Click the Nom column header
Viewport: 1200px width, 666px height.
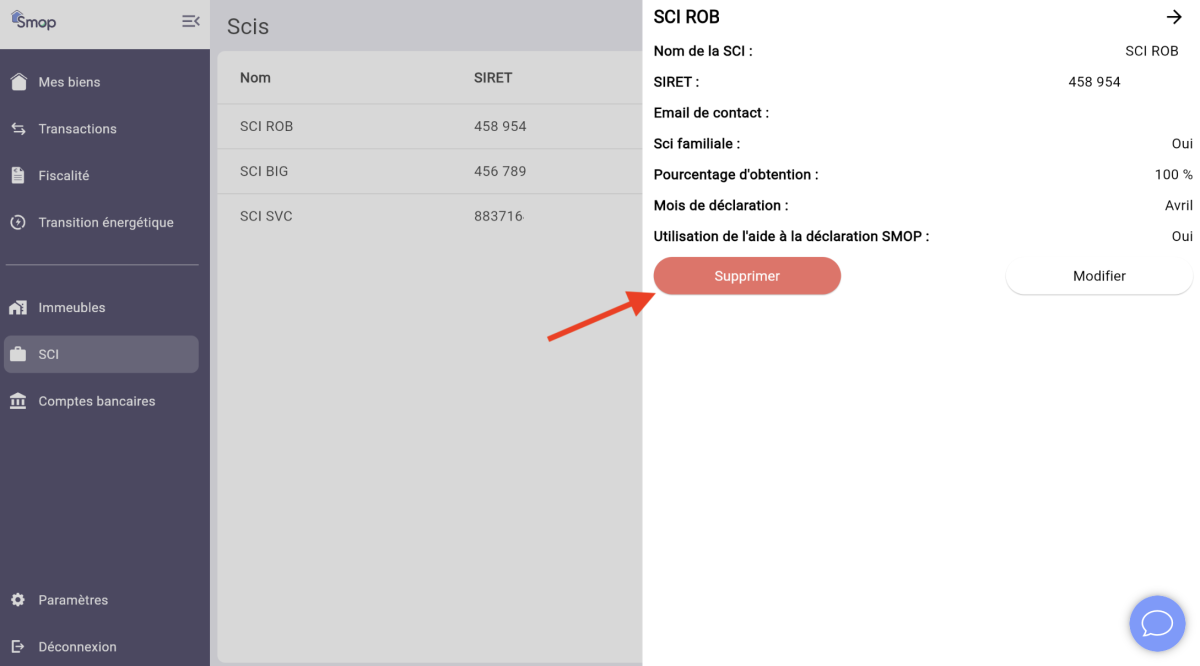(255, 78)
